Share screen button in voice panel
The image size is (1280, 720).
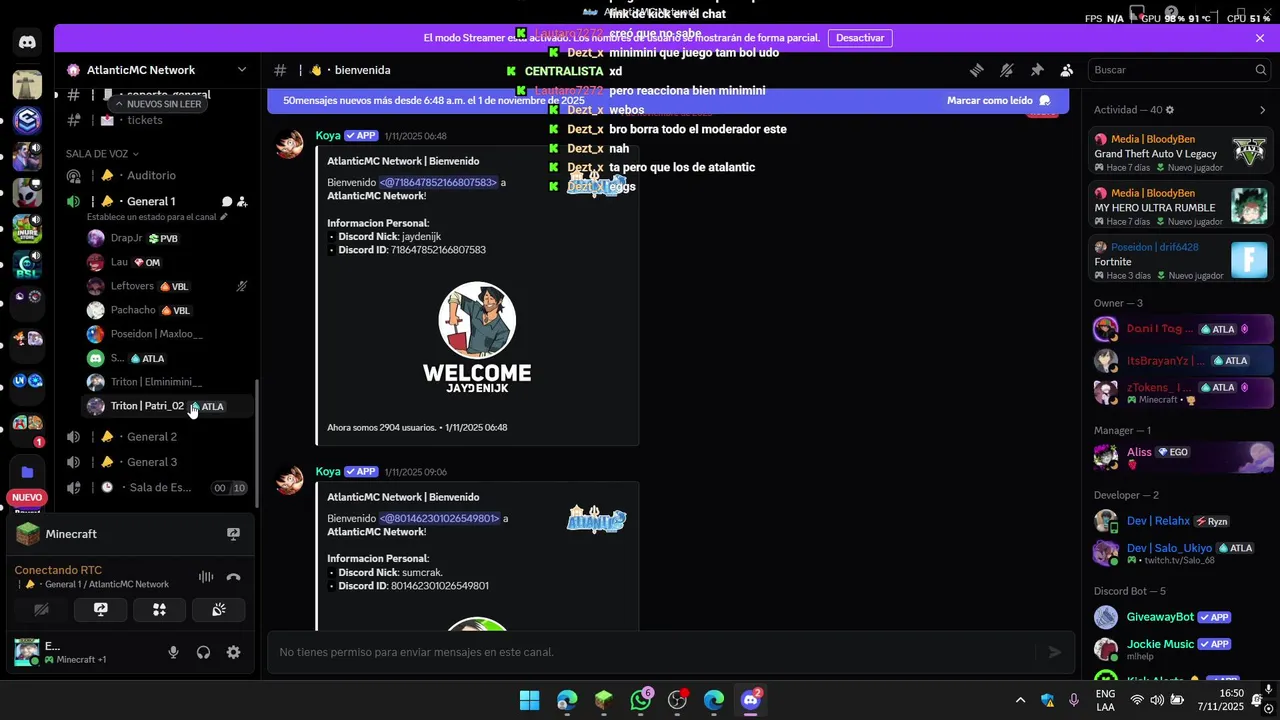click(x=100, y=610)
